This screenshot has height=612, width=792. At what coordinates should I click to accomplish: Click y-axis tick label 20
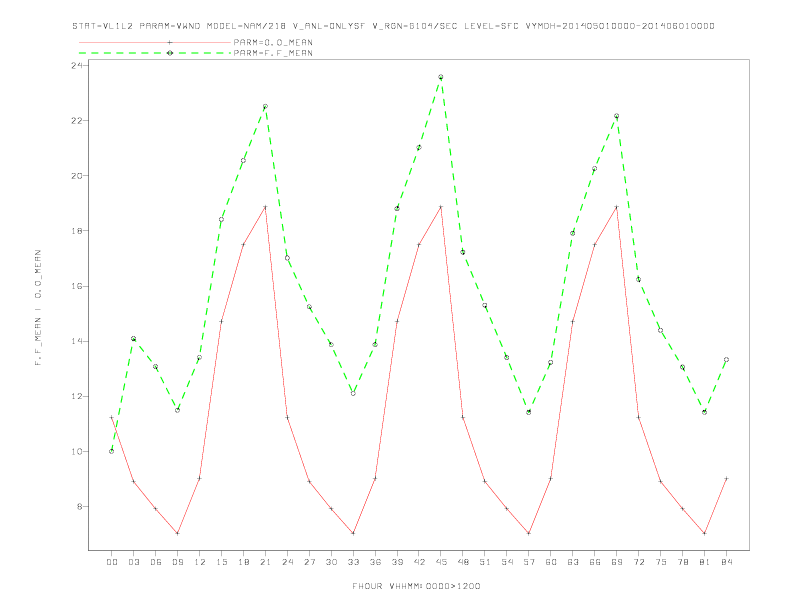(x=77, y=176)
